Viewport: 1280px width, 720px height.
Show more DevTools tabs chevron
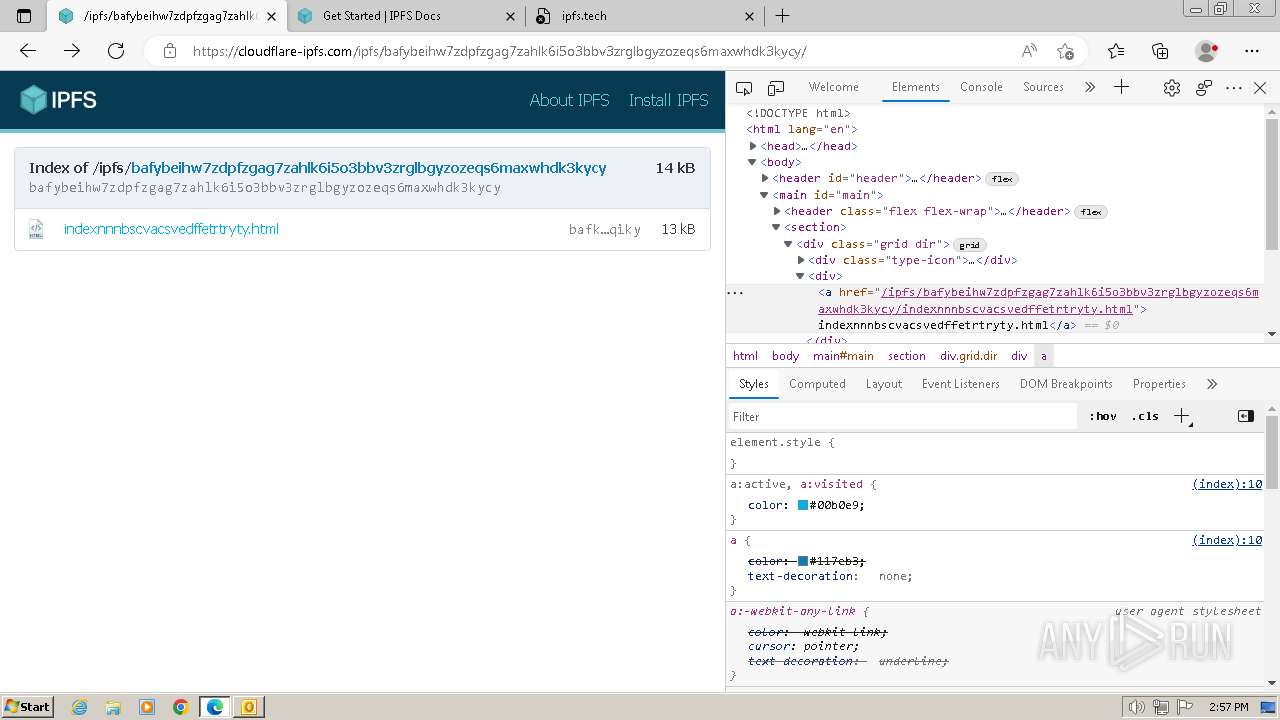[1089, 87]
